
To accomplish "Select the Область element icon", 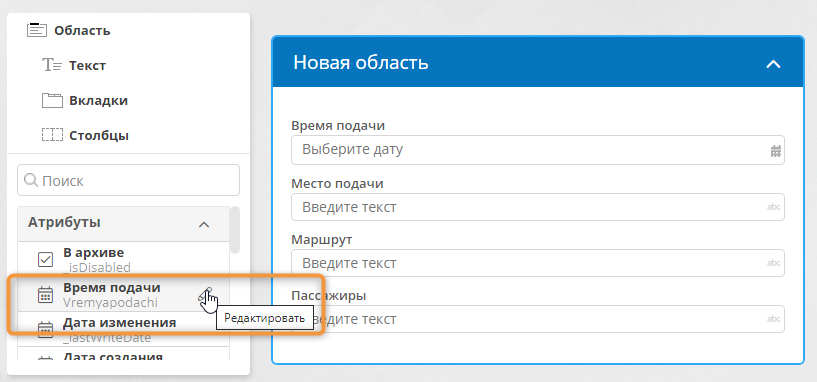I will (x=37, y=30).
